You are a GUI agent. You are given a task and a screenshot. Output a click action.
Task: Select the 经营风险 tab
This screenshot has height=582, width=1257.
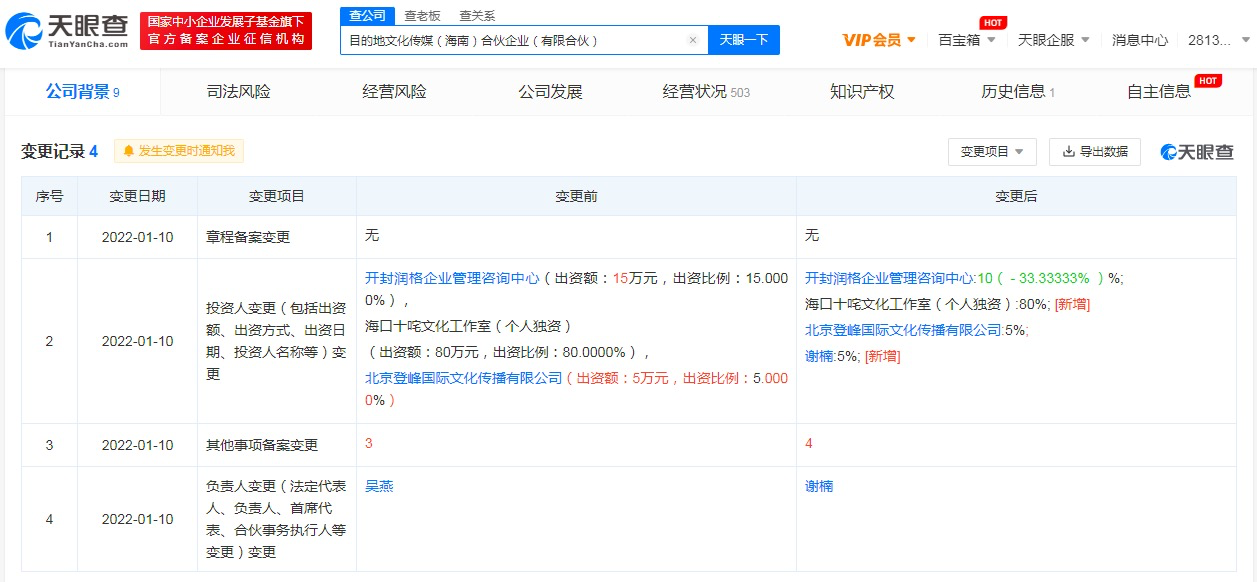[394, 92]
